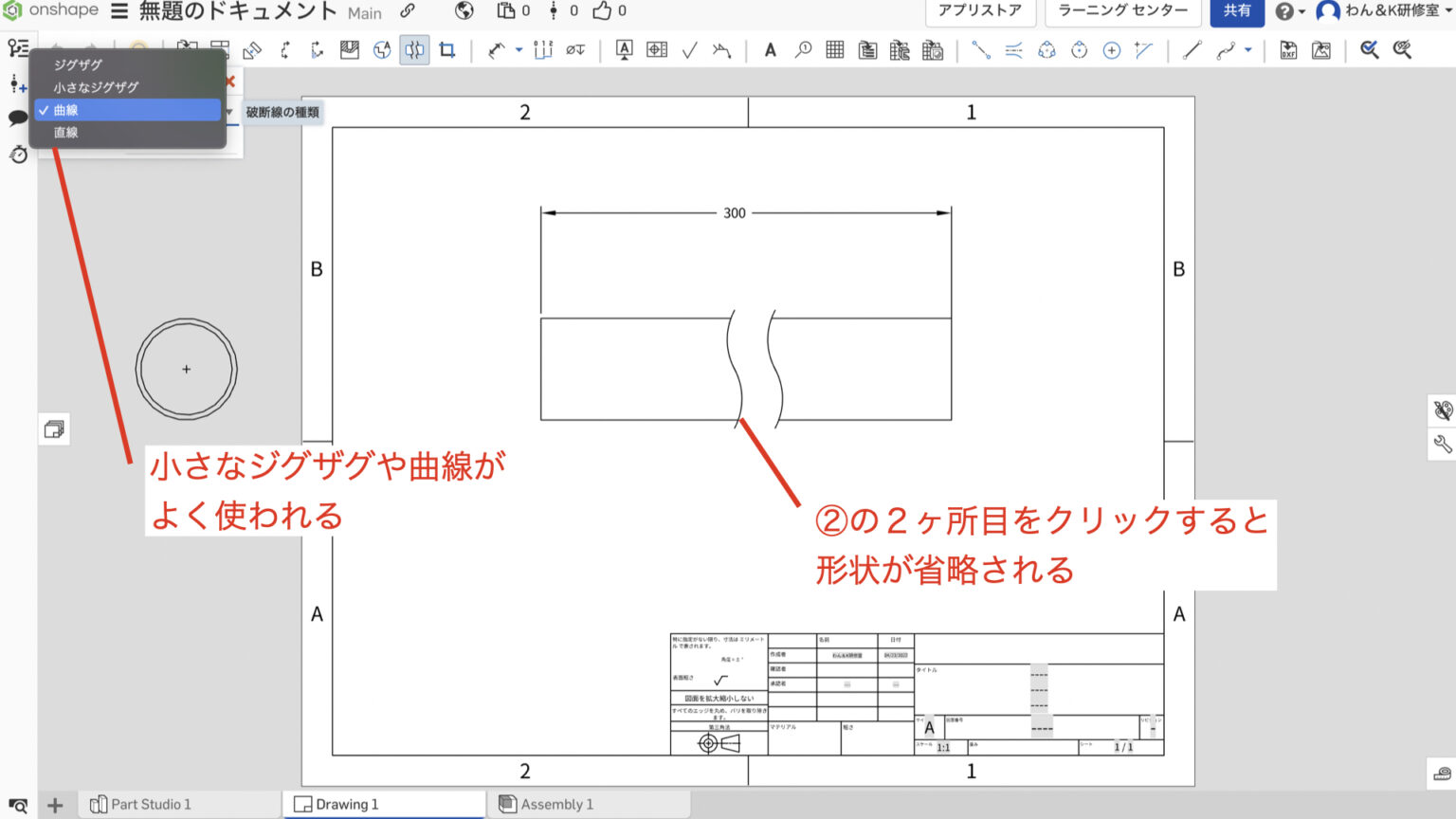
Task: Open the tab manager icon at bottom left
Action: 17,806
